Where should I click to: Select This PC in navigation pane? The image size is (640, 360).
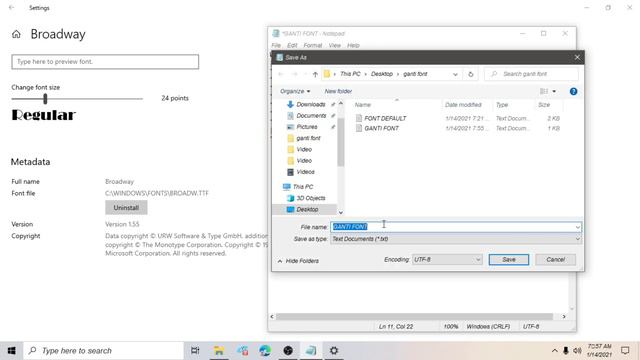302,187
